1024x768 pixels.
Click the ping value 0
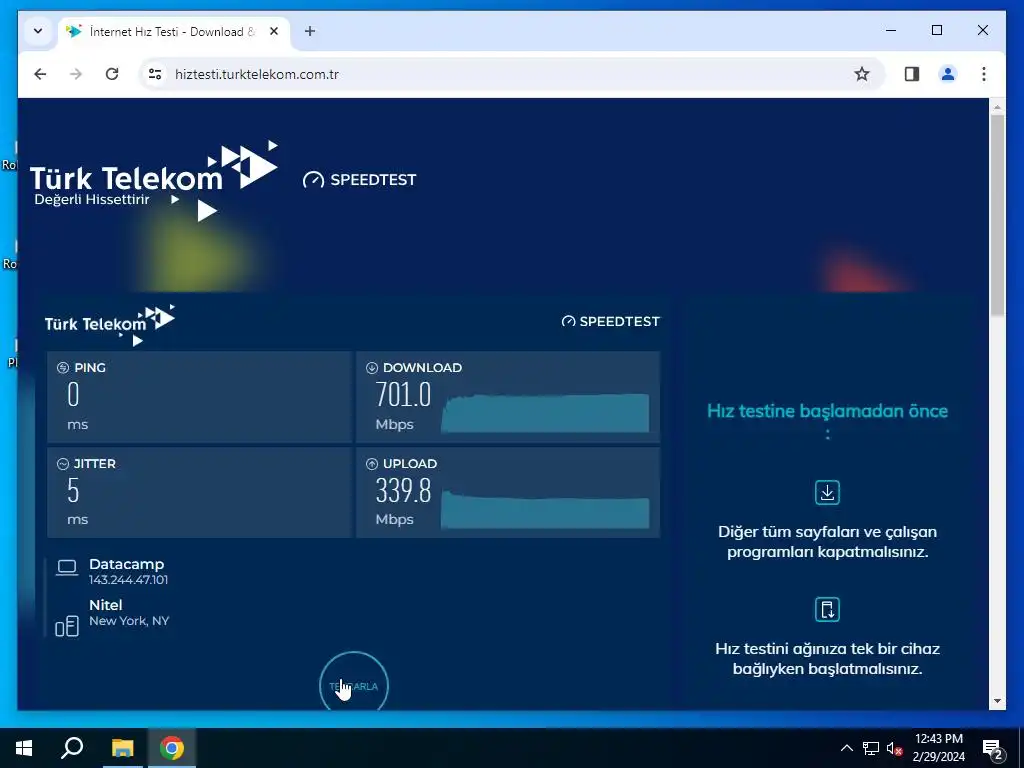(x=73, y=394)
